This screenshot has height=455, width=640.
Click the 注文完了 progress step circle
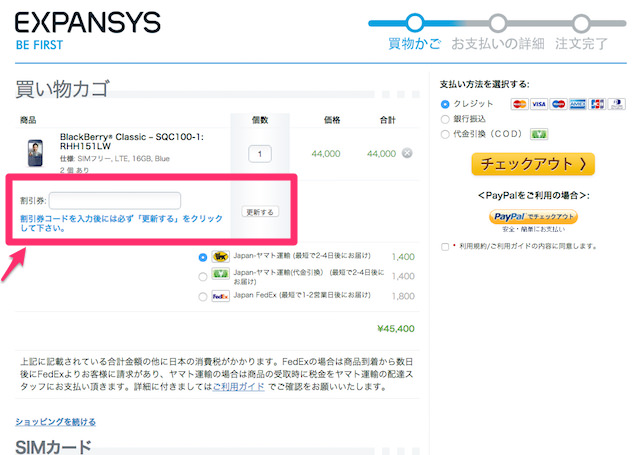tap(581, 23)
